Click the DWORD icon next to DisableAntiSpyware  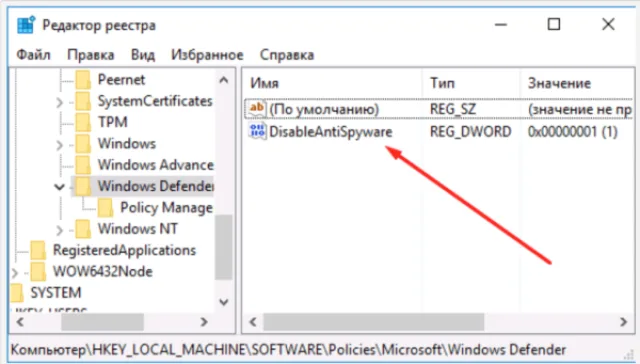coord(257,131)
